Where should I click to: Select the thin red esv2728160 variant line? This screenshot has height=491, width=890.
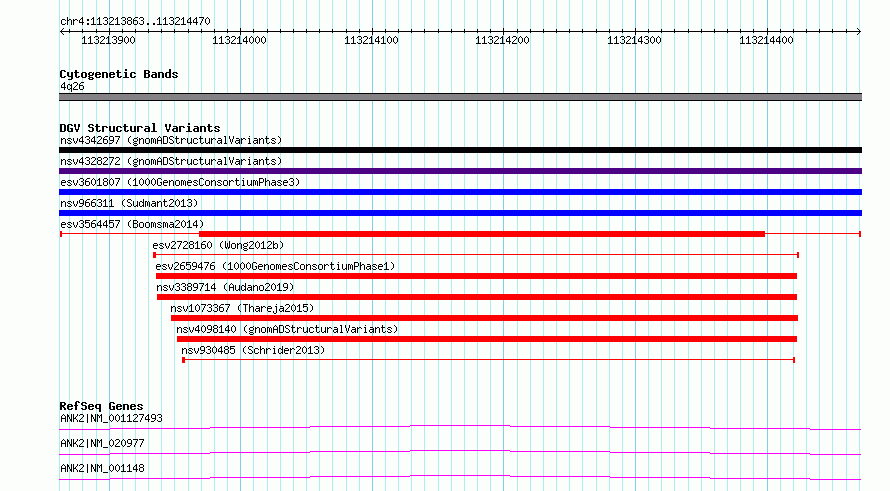tap(476, 255)
